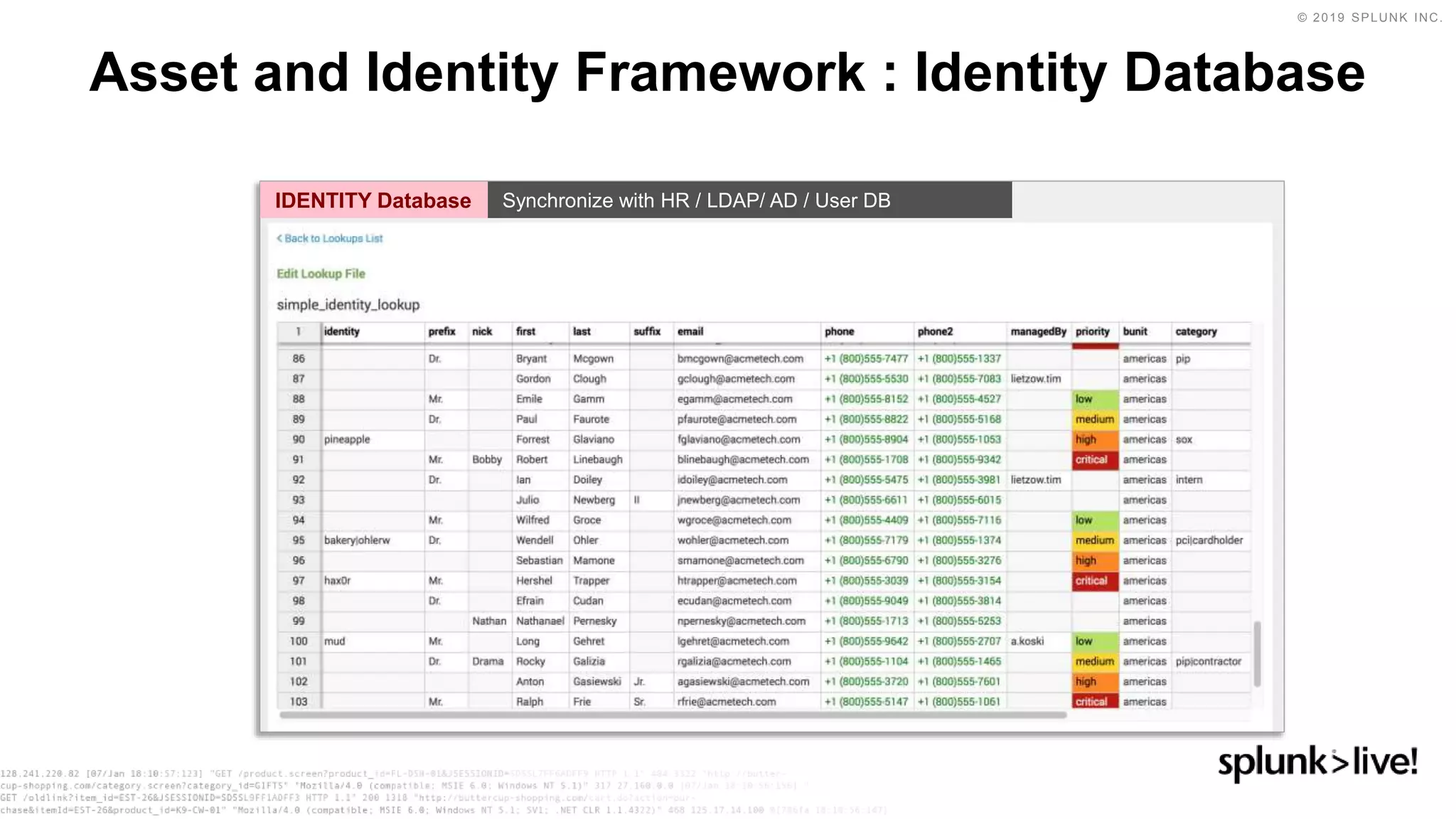Select the bakery|ohlerw identity cell
This screenshot has width=1456, height=819.
tap(373, 540)
